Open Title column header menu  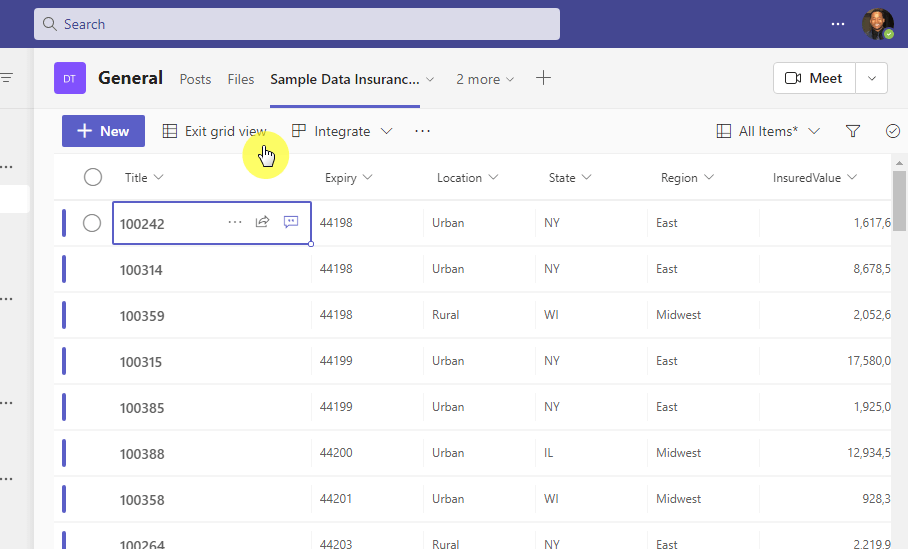coord(144,178)
